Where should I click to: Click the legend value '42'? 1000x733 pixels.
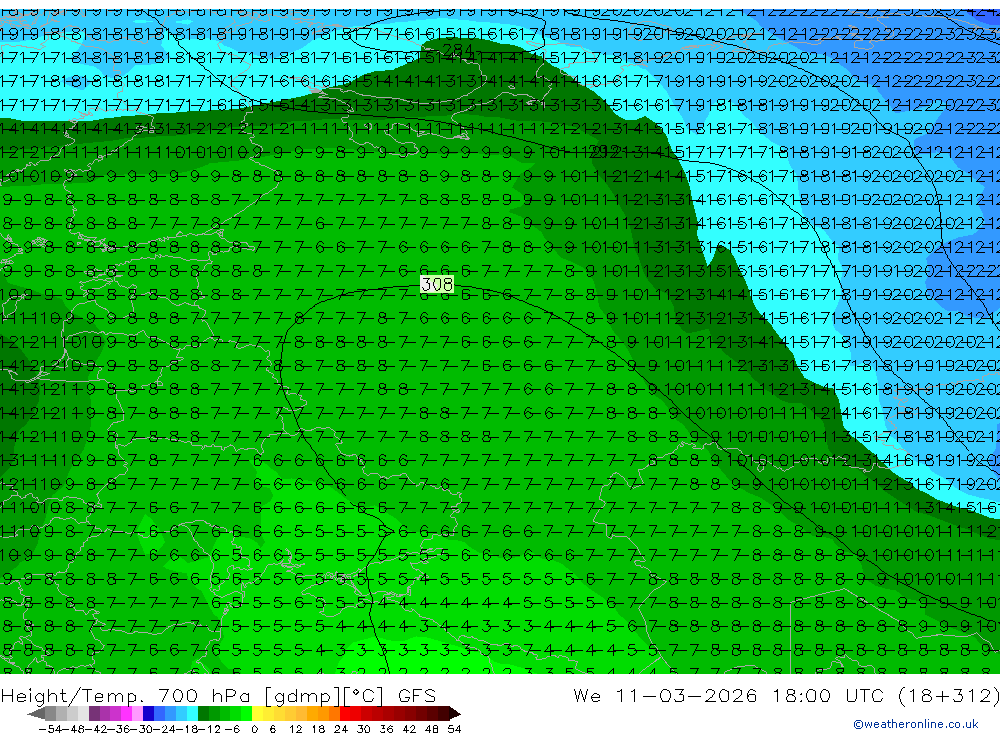click(409, 729)
